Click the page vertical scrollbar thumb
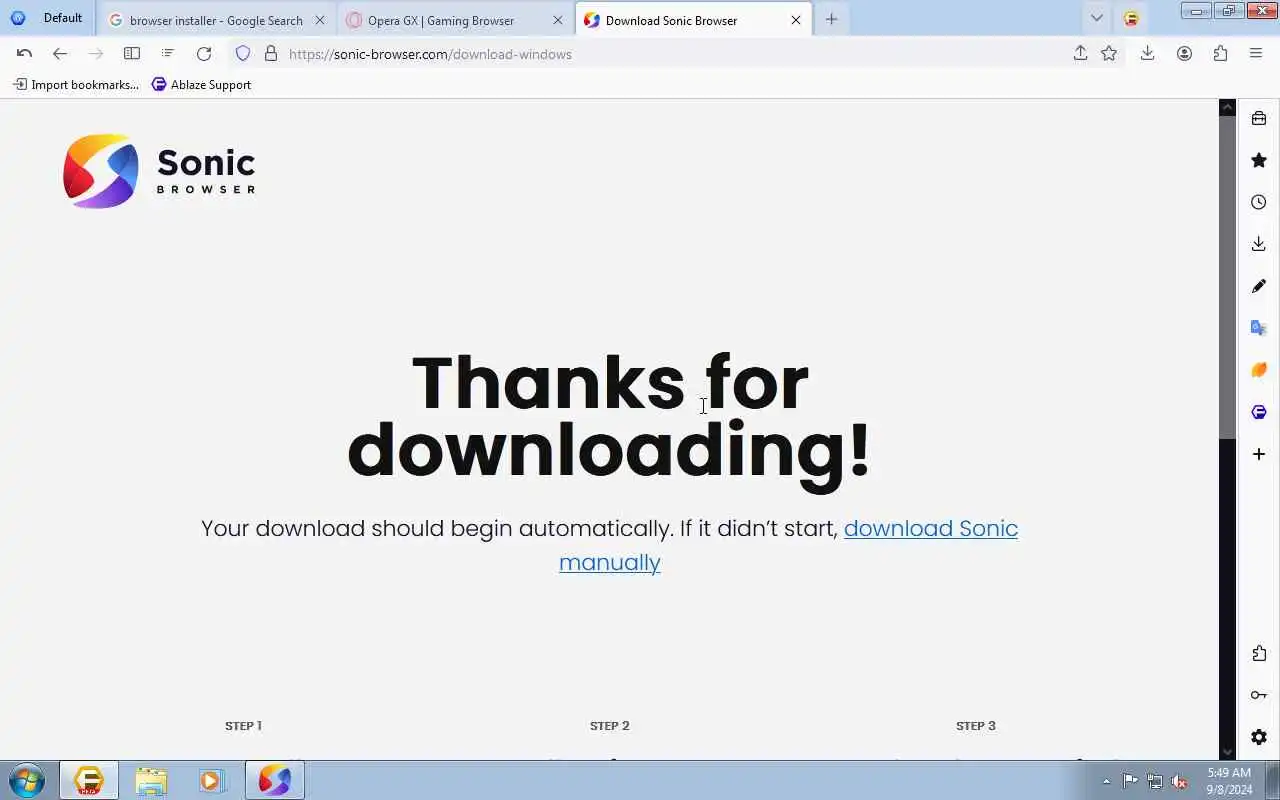Screen dimensions: 1280x800 [1228, 277]
